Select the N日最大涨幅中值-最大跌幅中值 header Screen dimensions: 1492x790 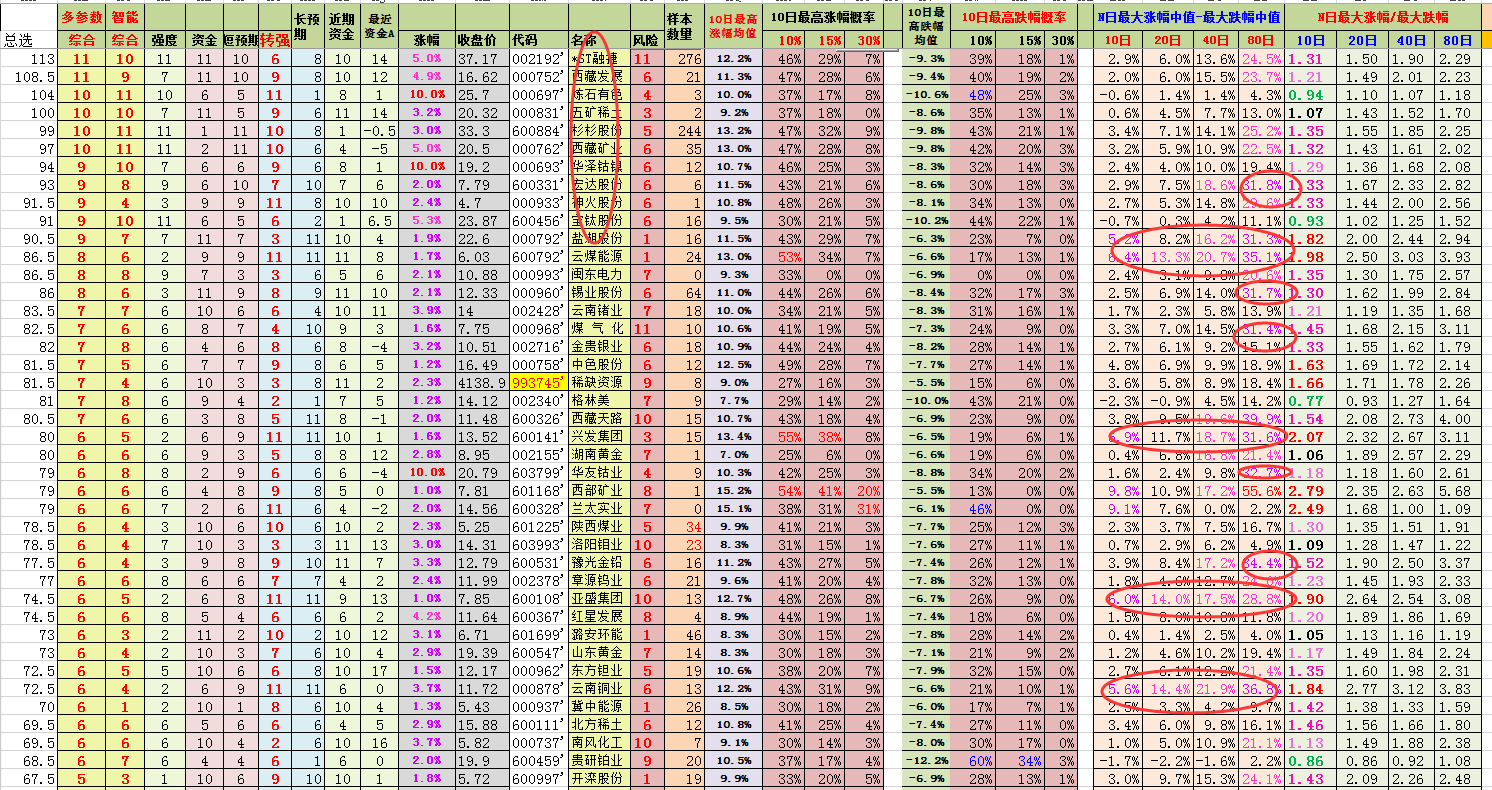point(1188,17)
